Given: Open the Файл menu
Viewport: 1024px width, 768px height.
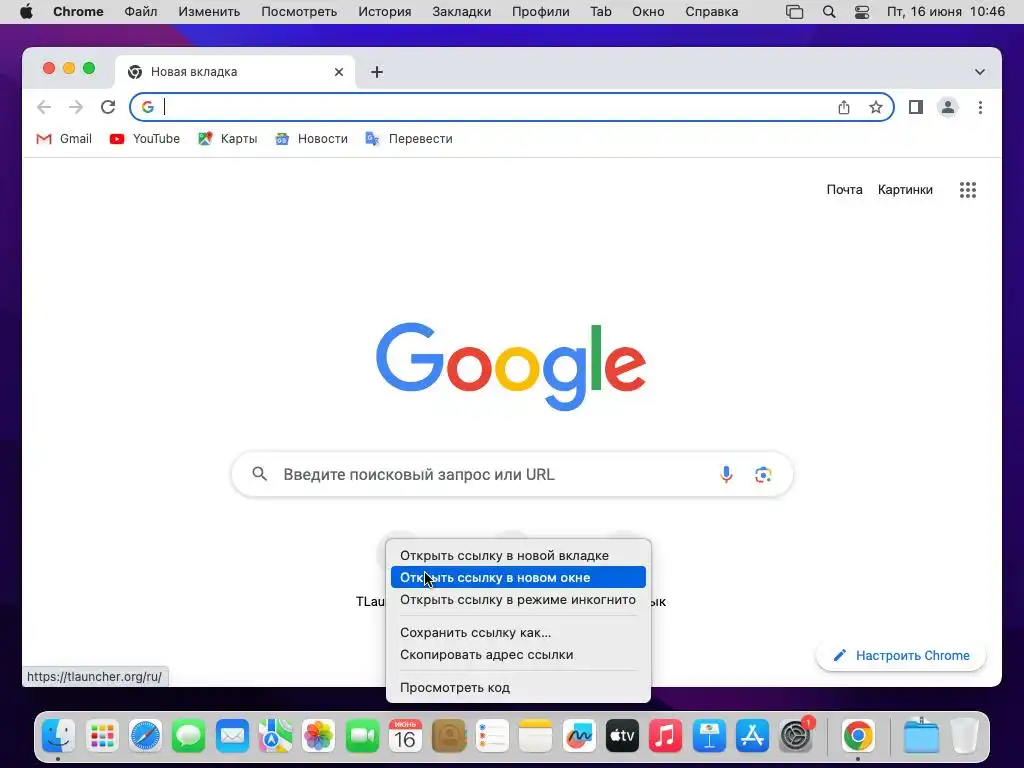Looking at the screenshot, I should click(140, 12).
